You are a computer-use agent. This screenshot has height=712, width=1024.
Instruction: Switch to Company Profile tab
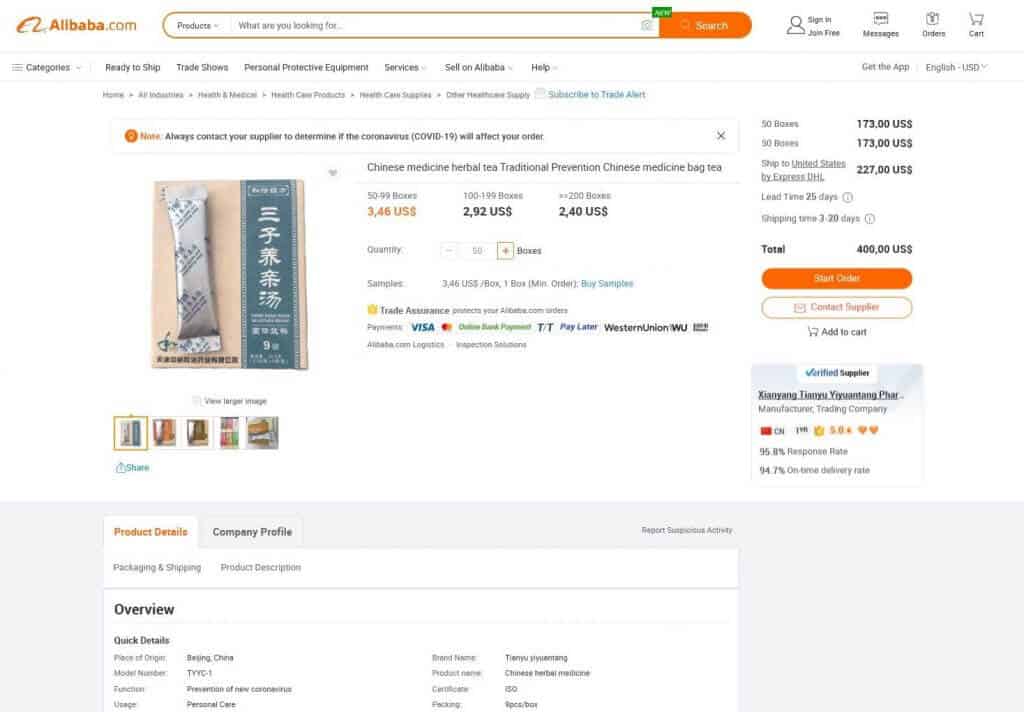(x=252, y=532)
